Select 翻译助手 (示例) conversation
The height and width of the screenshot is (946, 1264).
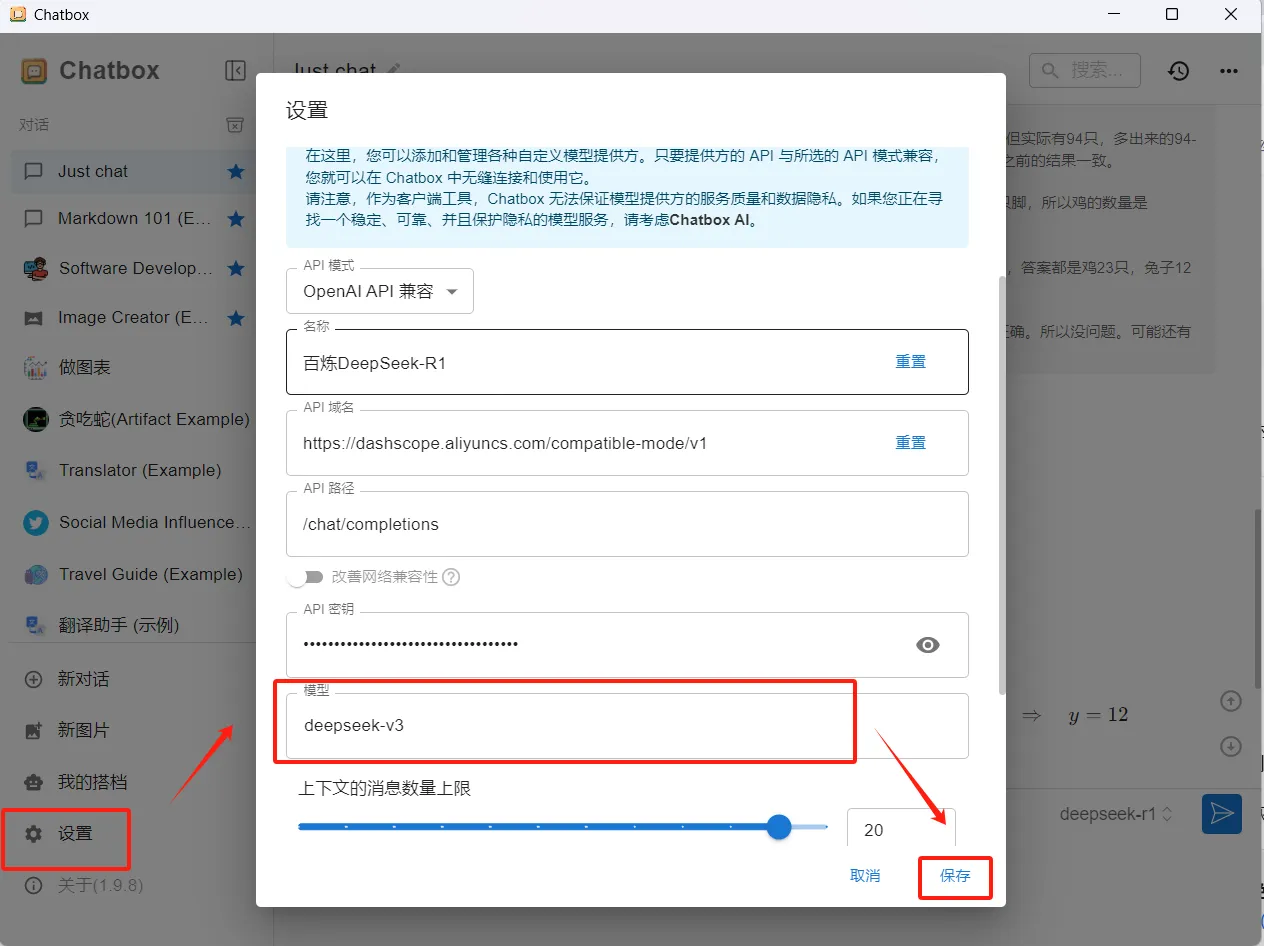pos(134,625)
